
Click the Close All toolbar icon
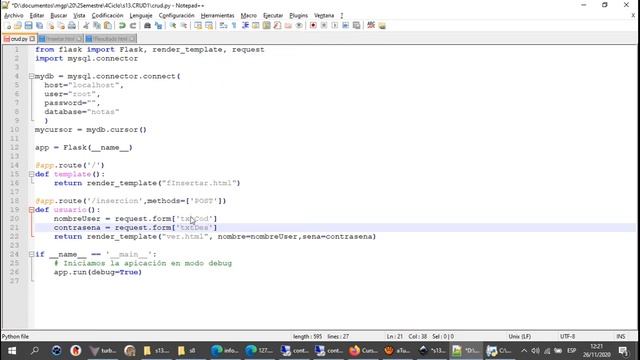click(x=61, y=26)
